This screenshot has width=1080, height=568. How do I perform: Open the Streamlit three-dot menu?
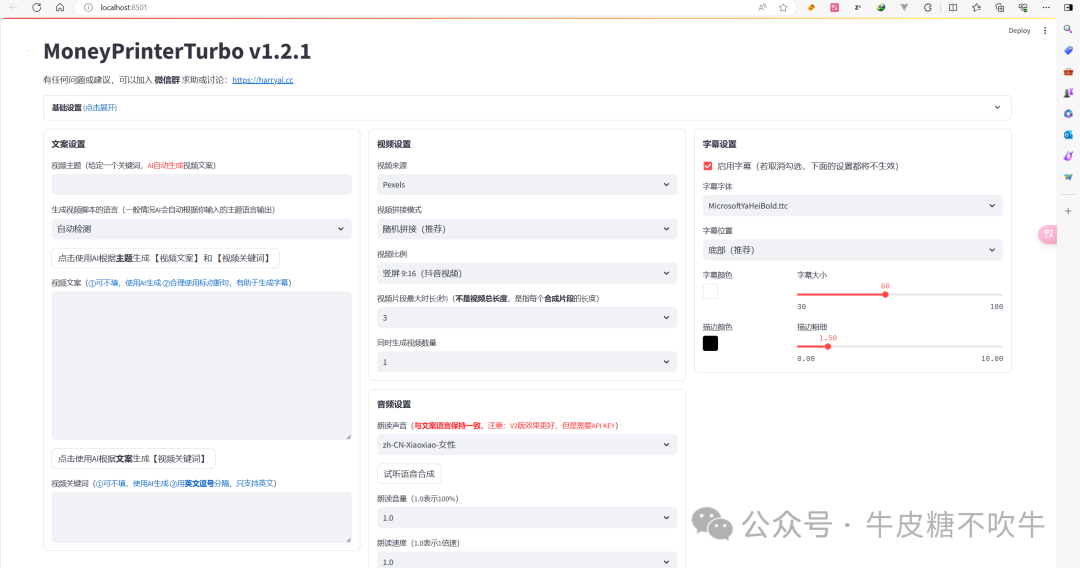(x=1045, y=30)
